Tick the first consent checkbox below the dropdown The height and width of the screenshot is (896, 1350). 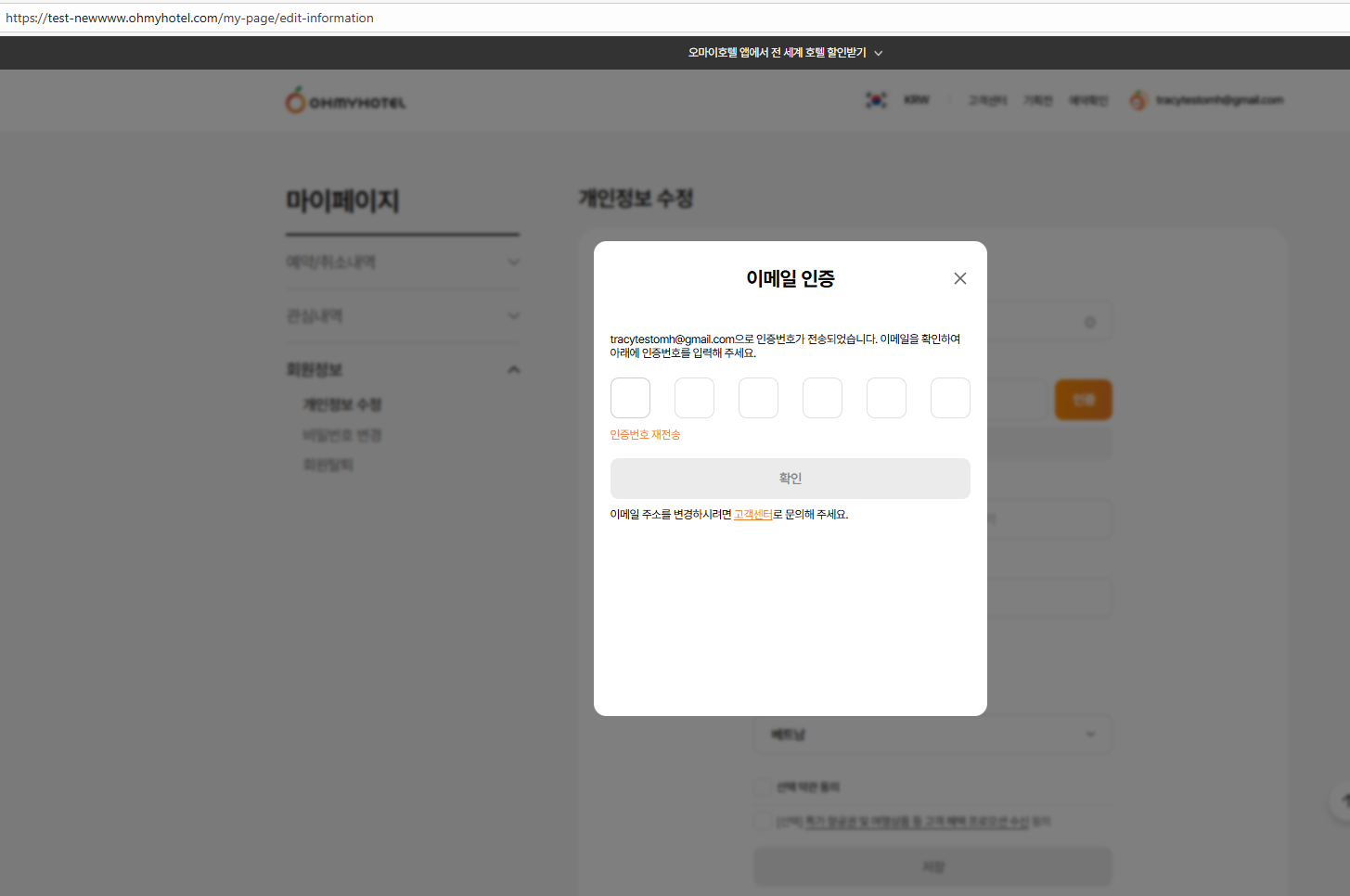[762, 787]
